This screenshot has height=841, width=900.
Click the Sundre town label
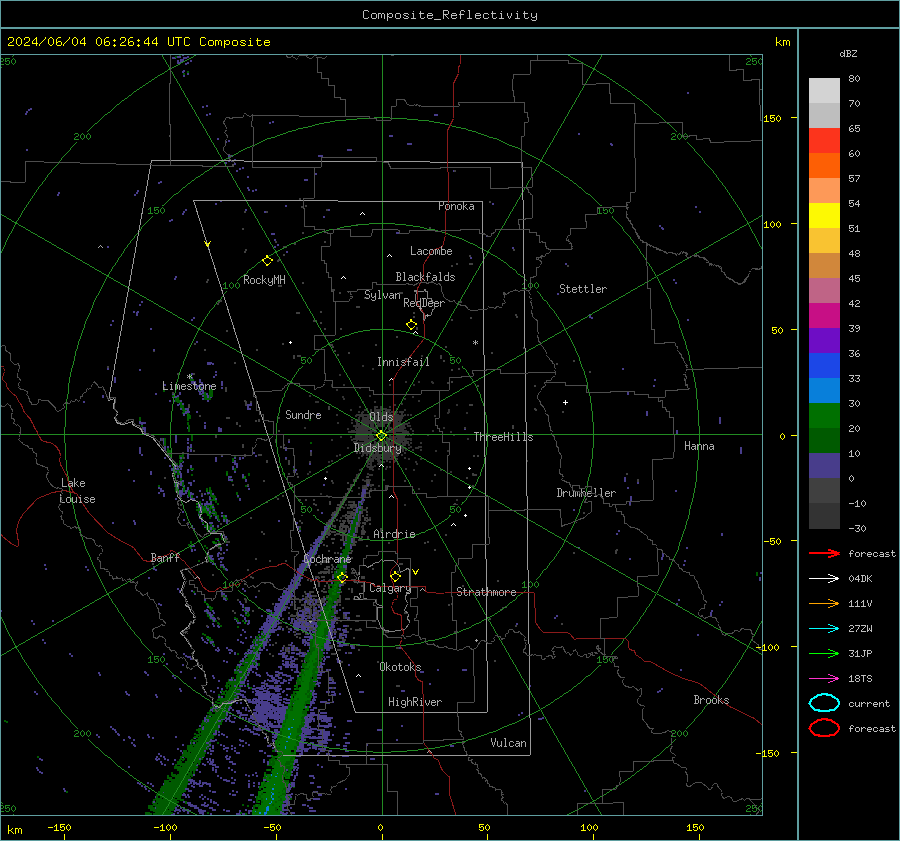303,414
